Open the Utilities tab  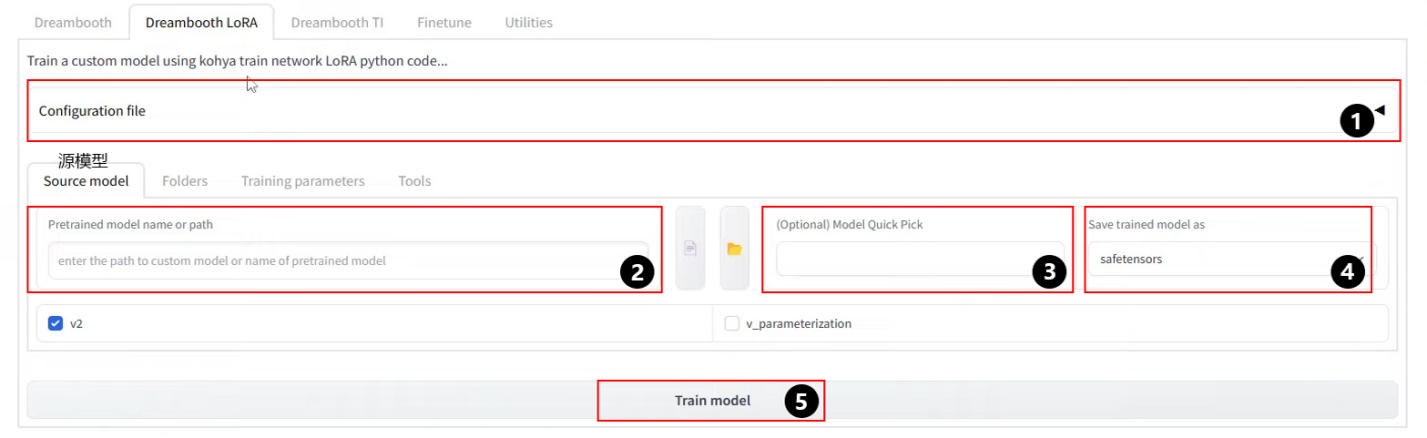528,22
